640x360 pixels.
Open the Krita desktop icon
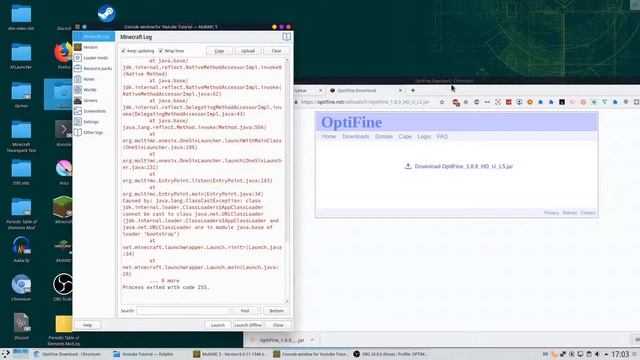coord(64,172)
